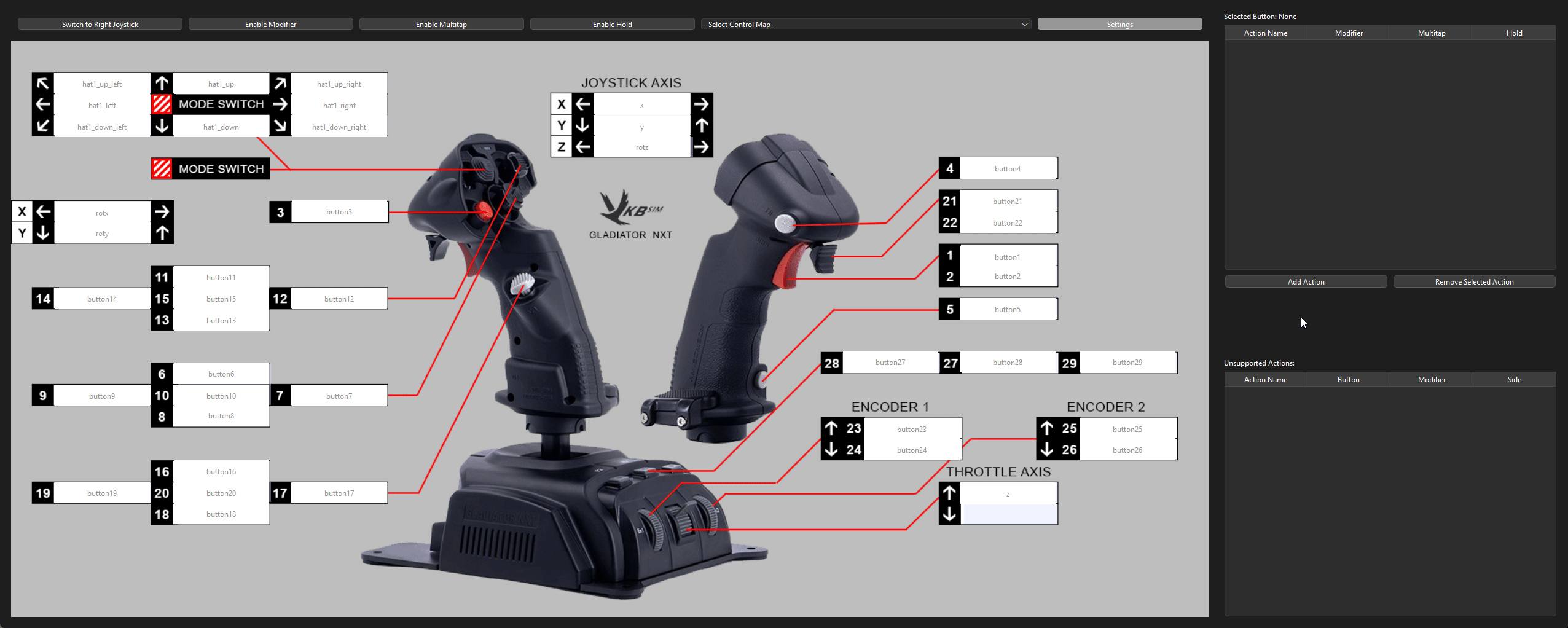Select the button17 binding field
Screen dimensions: 1568x628
pyautogui.click(x=339, y=493)
